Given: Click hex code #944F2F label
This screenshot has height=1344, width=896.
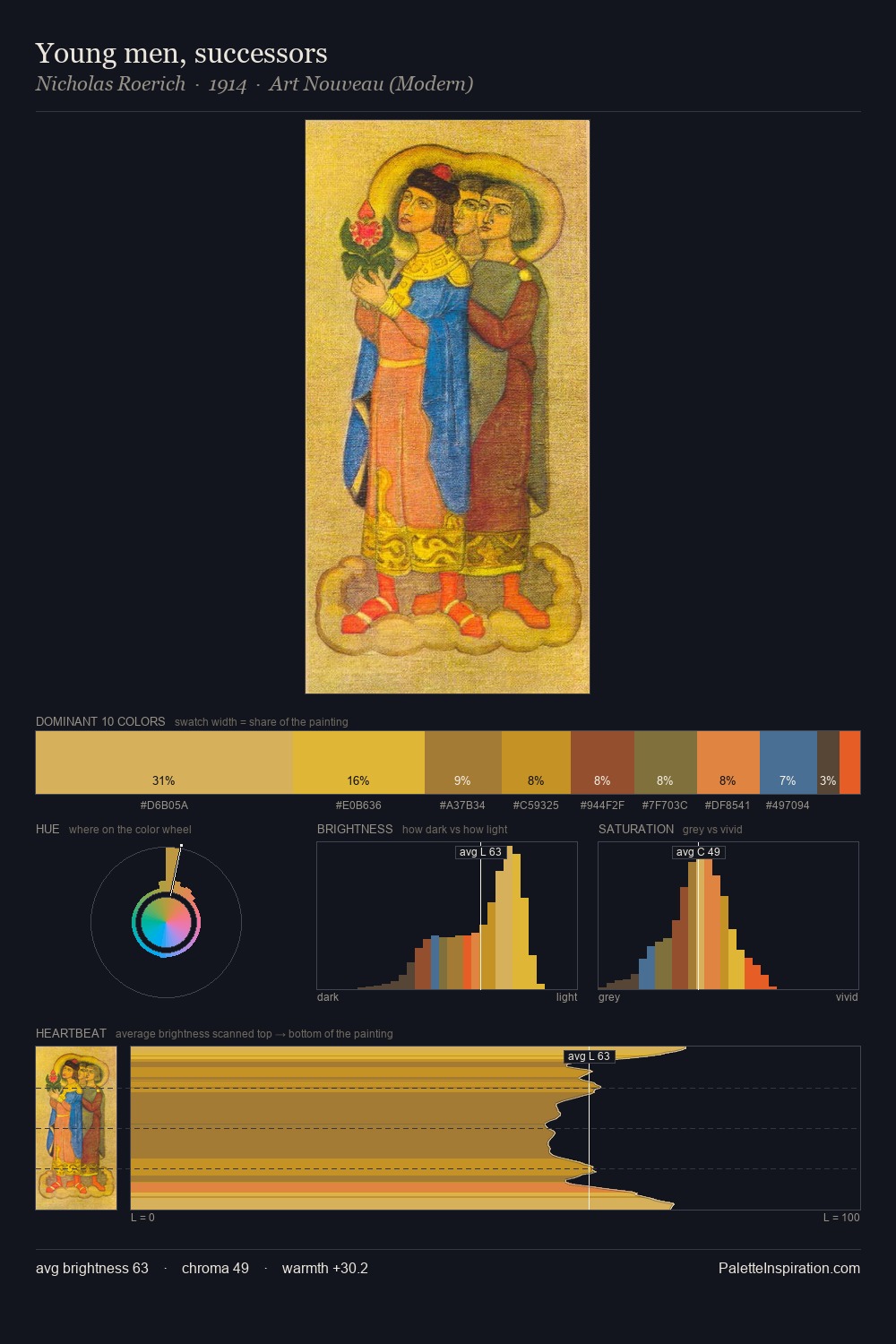Looking at the screenshot, I should (602, 806).
